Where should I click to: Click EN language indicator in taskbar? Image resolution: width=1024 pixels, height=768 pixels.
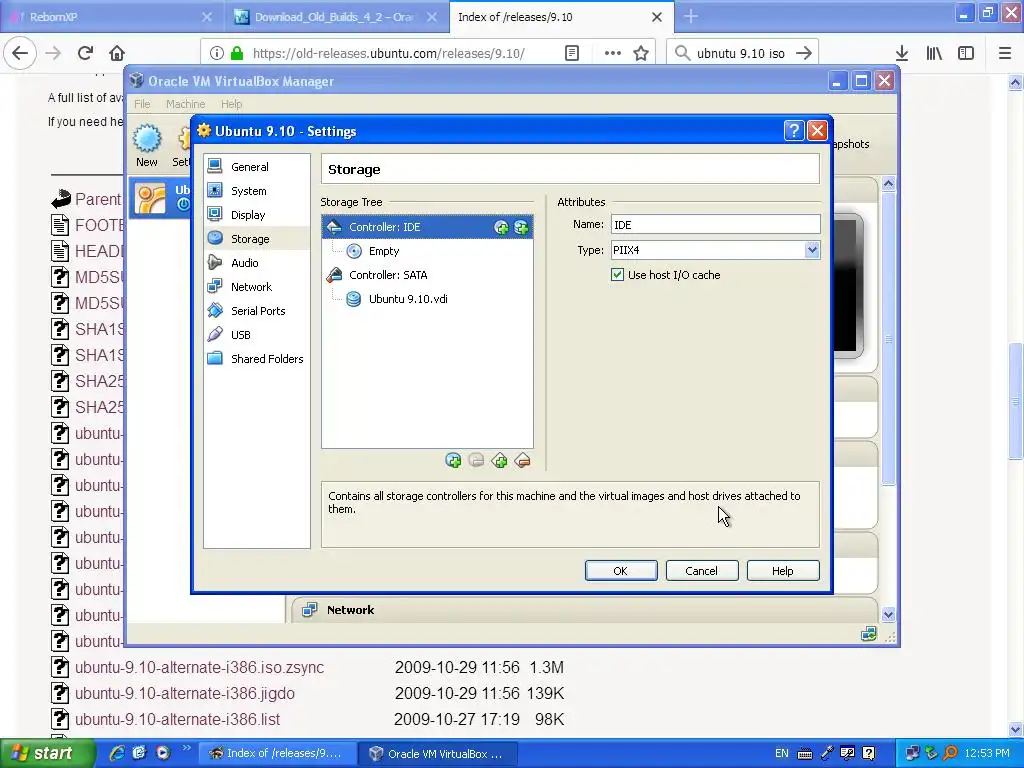[x=782, y=754]
